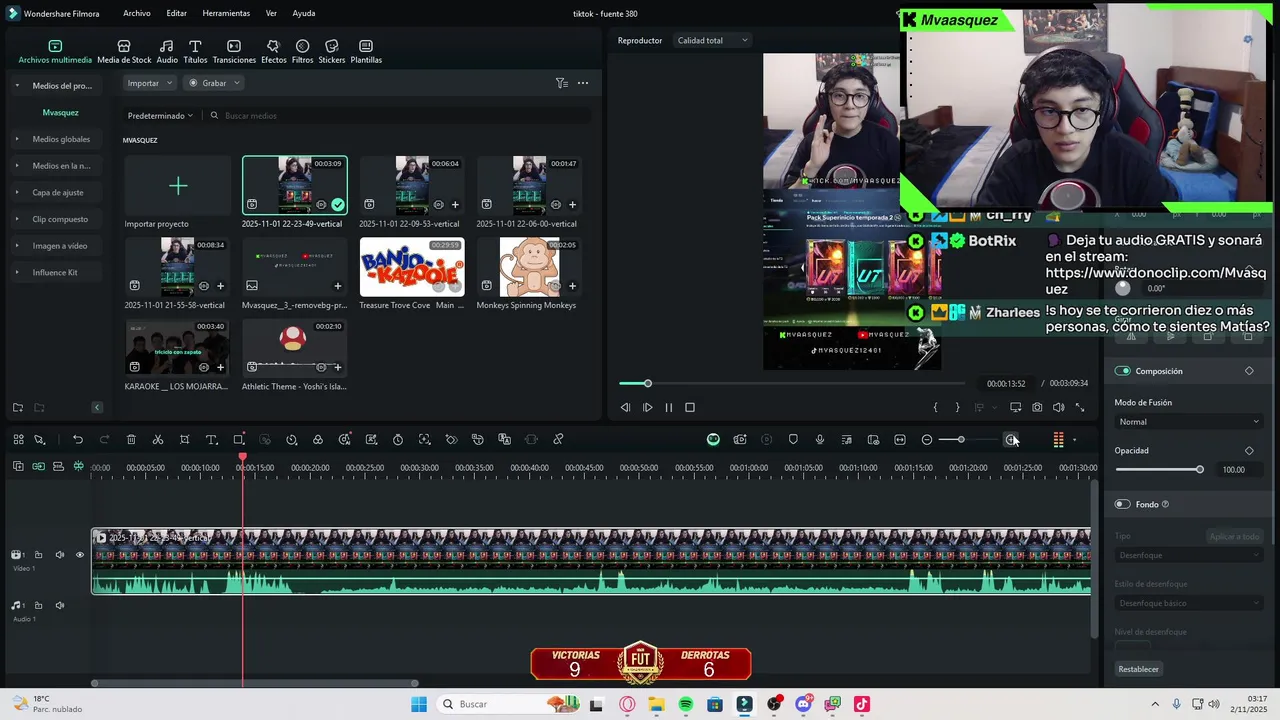
Task: Open the Predeterminado sort dropdown
Action: click(x=160, y=116)
